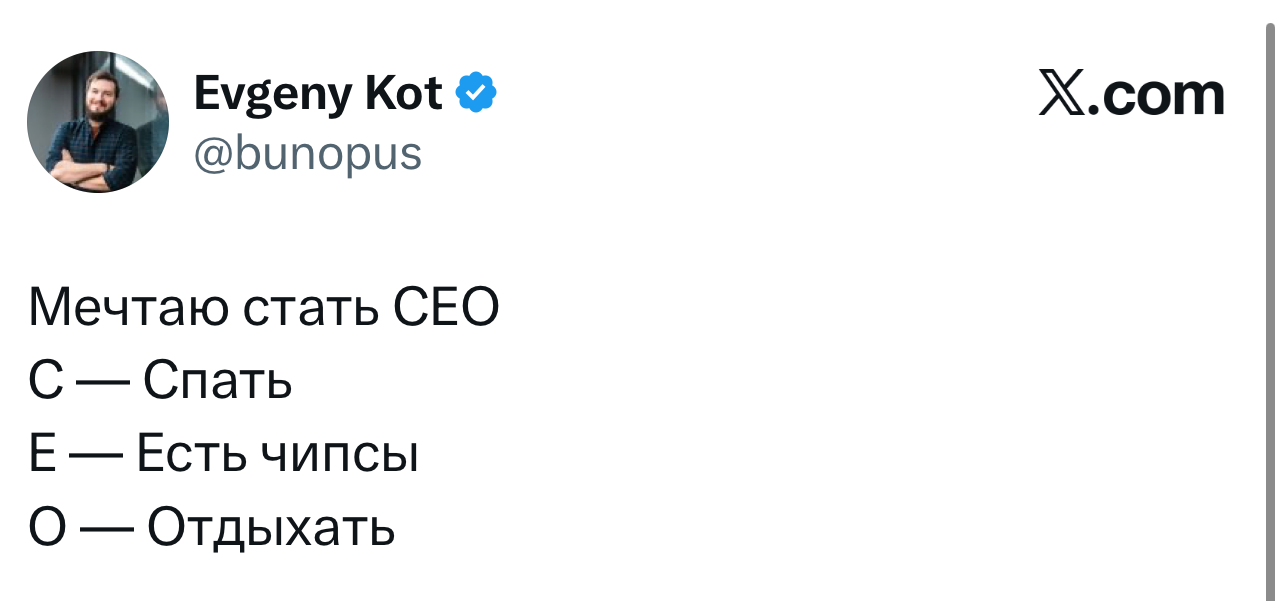1284x601 pixels.
Task: Click the blue verified checkmark badge
Action: click(477, 94)
